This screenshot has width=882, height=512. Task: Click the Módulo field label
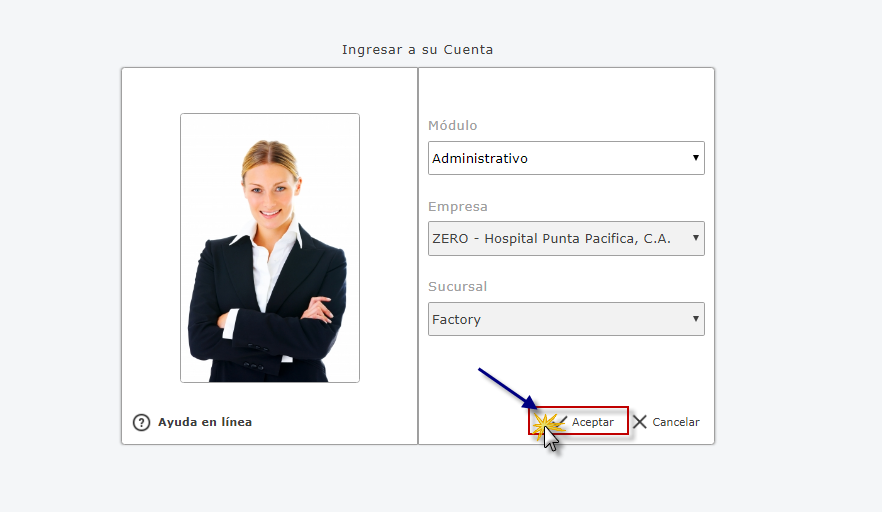pos(453,125)
